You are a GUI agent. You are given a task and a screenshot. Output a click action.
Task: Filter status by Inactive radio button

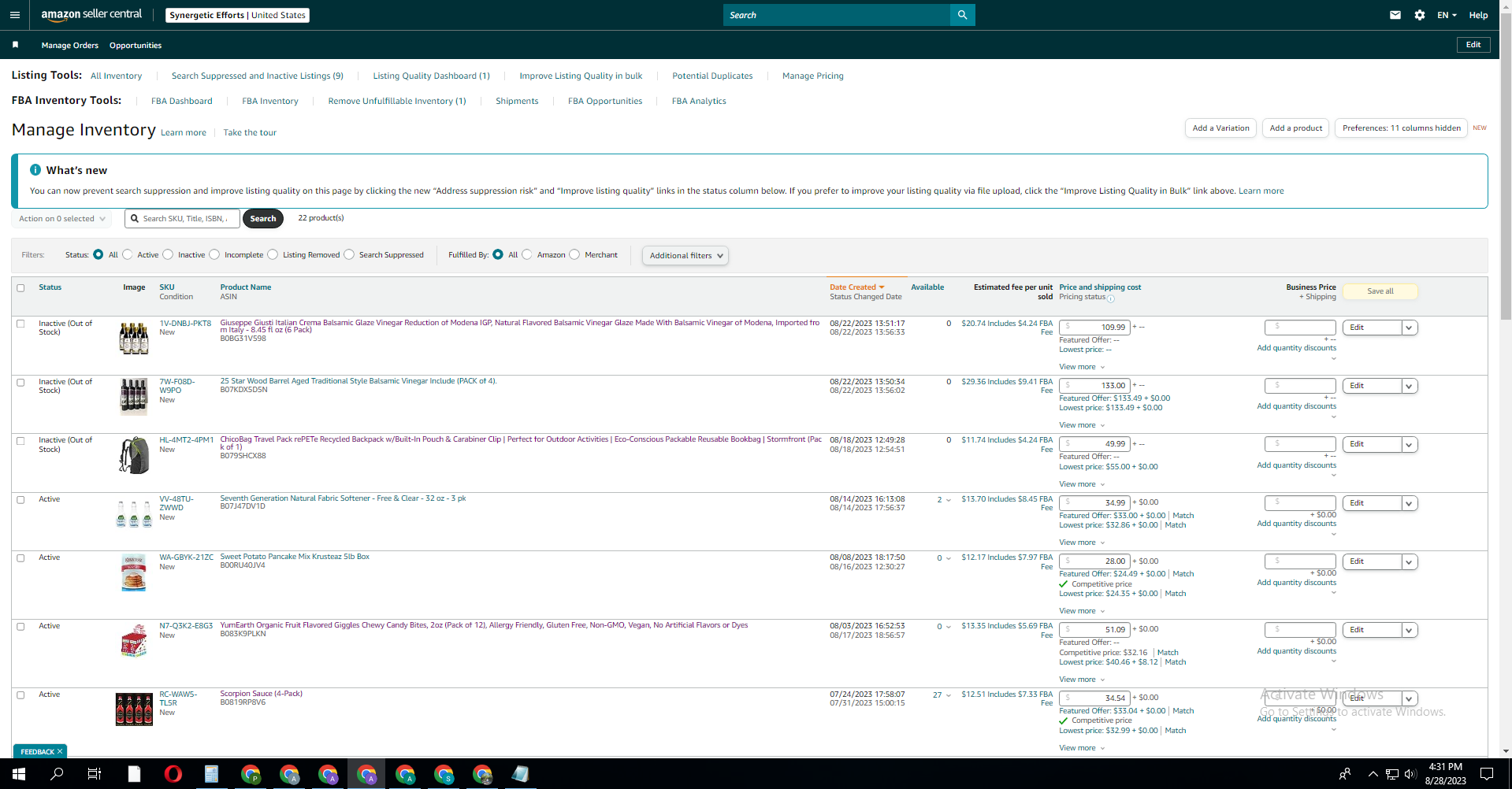[168, 254]
